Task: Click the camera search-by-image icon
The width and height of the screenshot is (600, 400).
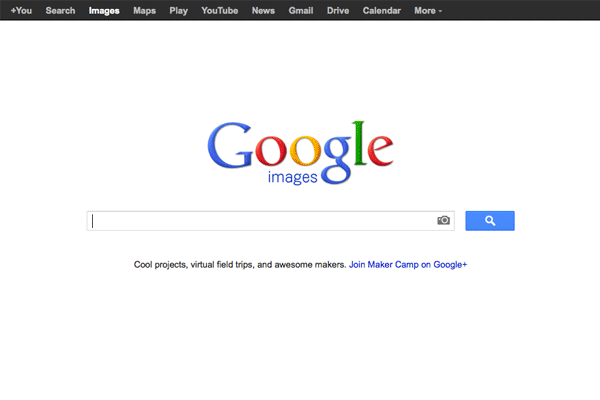Action: 443,220
